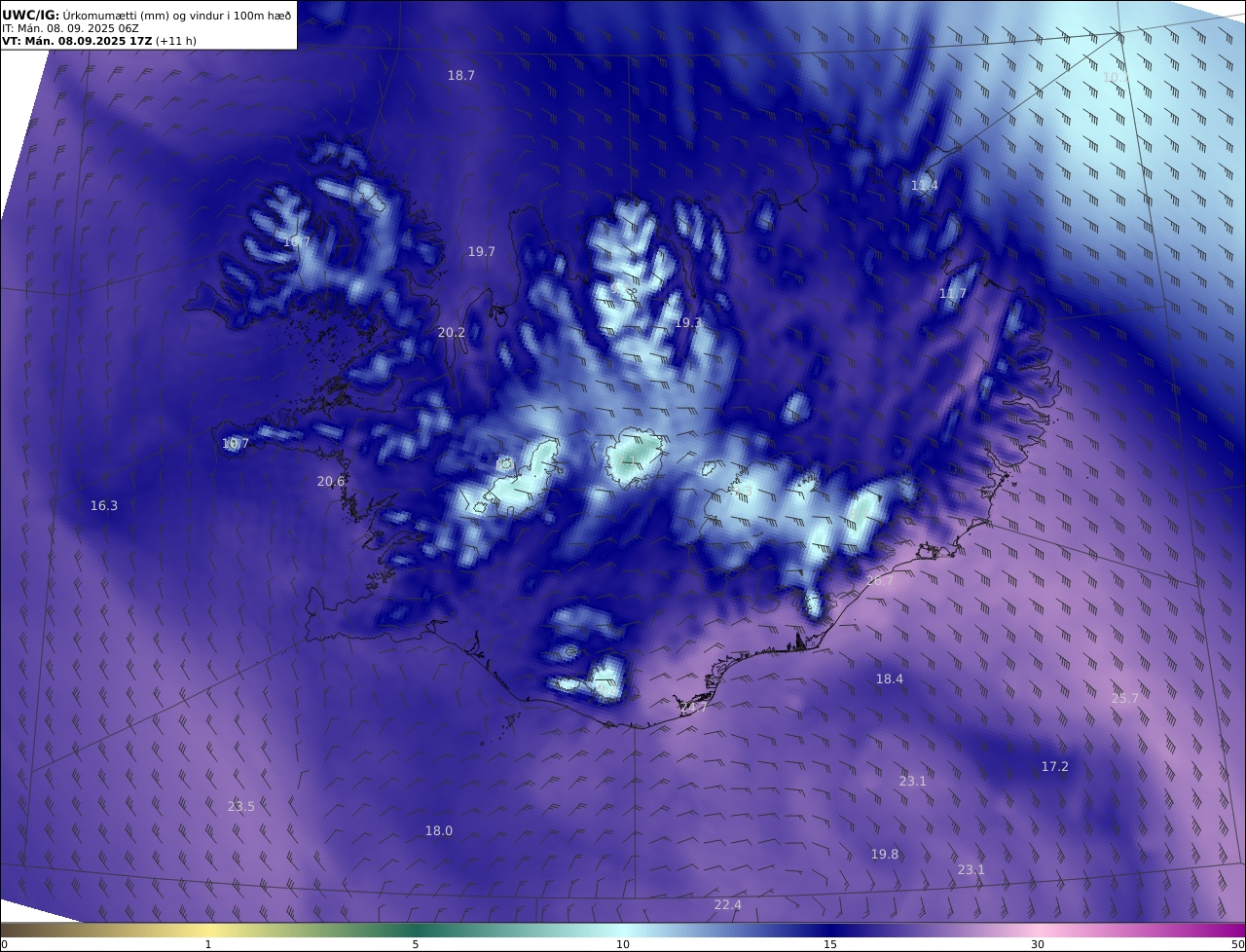Click the 11.4 value label
The height and width of the screenshot is (952, 1246).
pyautogui.click(x=925, y=185)
